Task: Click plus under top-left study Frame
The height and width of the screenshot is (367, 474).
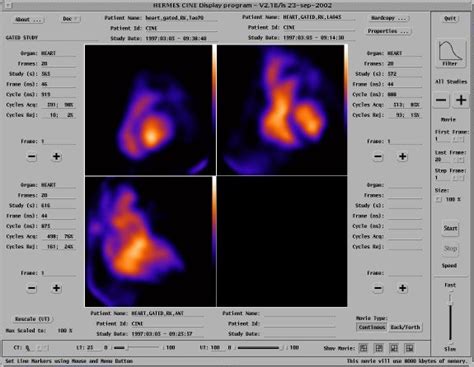Action: pos(56,156)
